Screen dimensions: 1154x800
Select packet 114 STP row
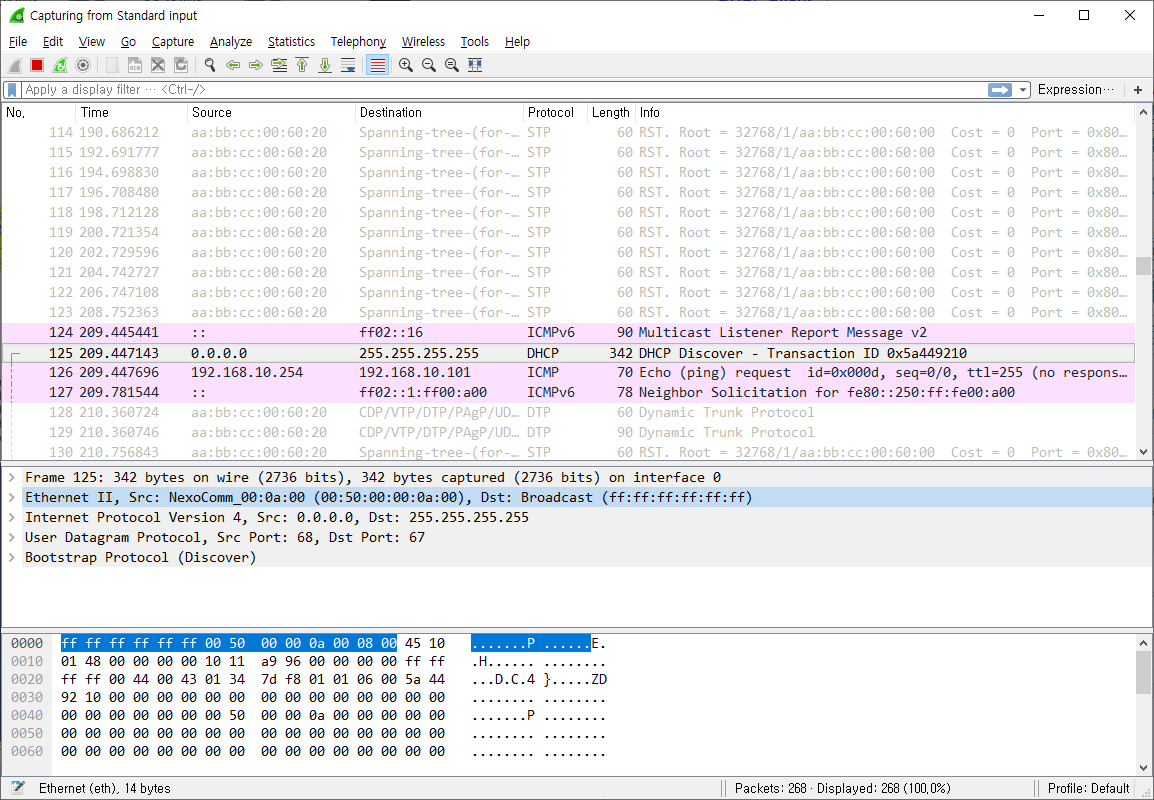(568, 132)
